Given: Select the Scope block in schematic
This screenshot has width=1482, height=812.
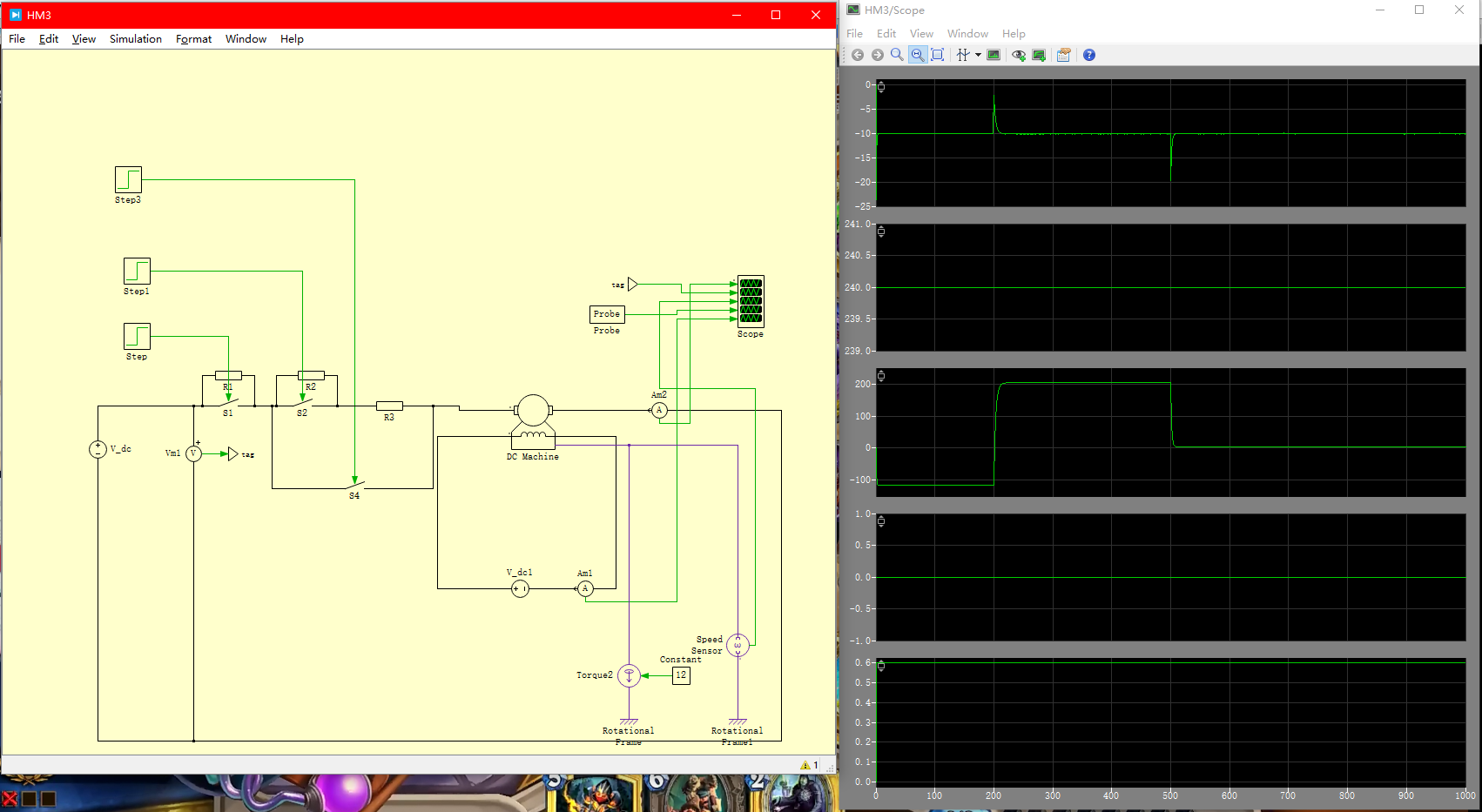Looking at the screenshot, I should [x=751, y=301].
